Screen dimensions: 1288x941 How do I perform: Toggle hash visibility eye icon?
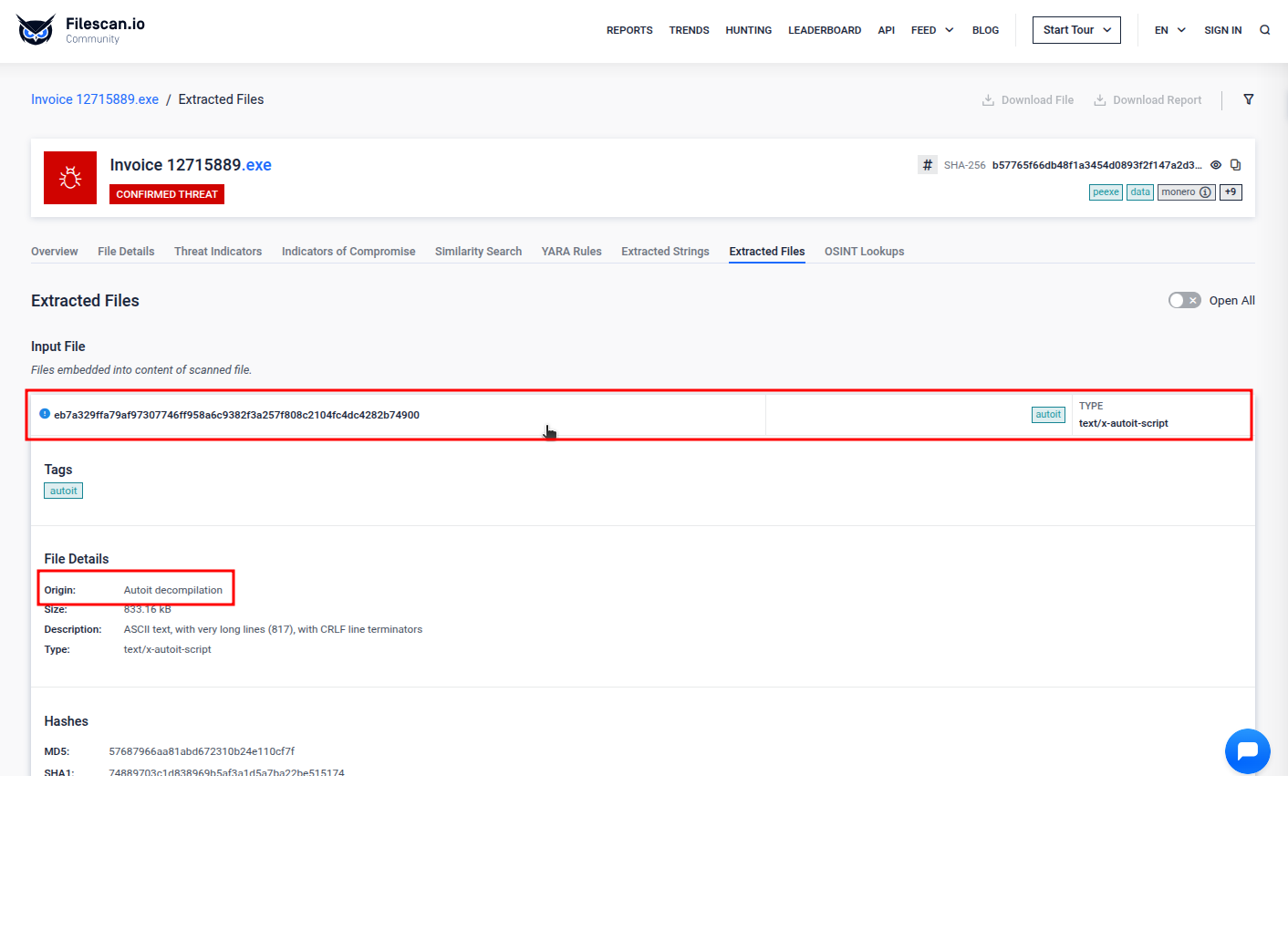1215,165
